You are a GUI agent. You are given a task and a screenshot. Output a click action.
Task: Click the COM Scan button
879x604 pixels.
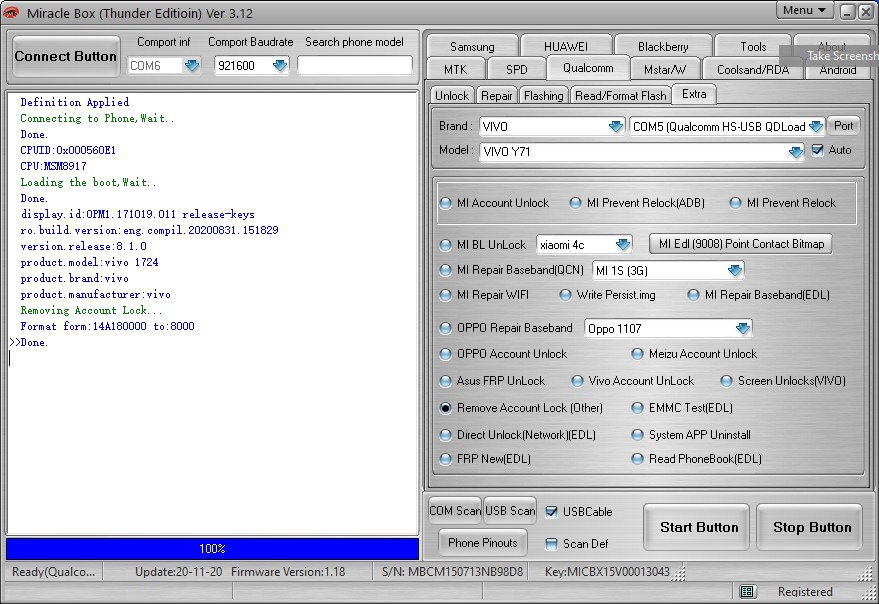(455, 511)
